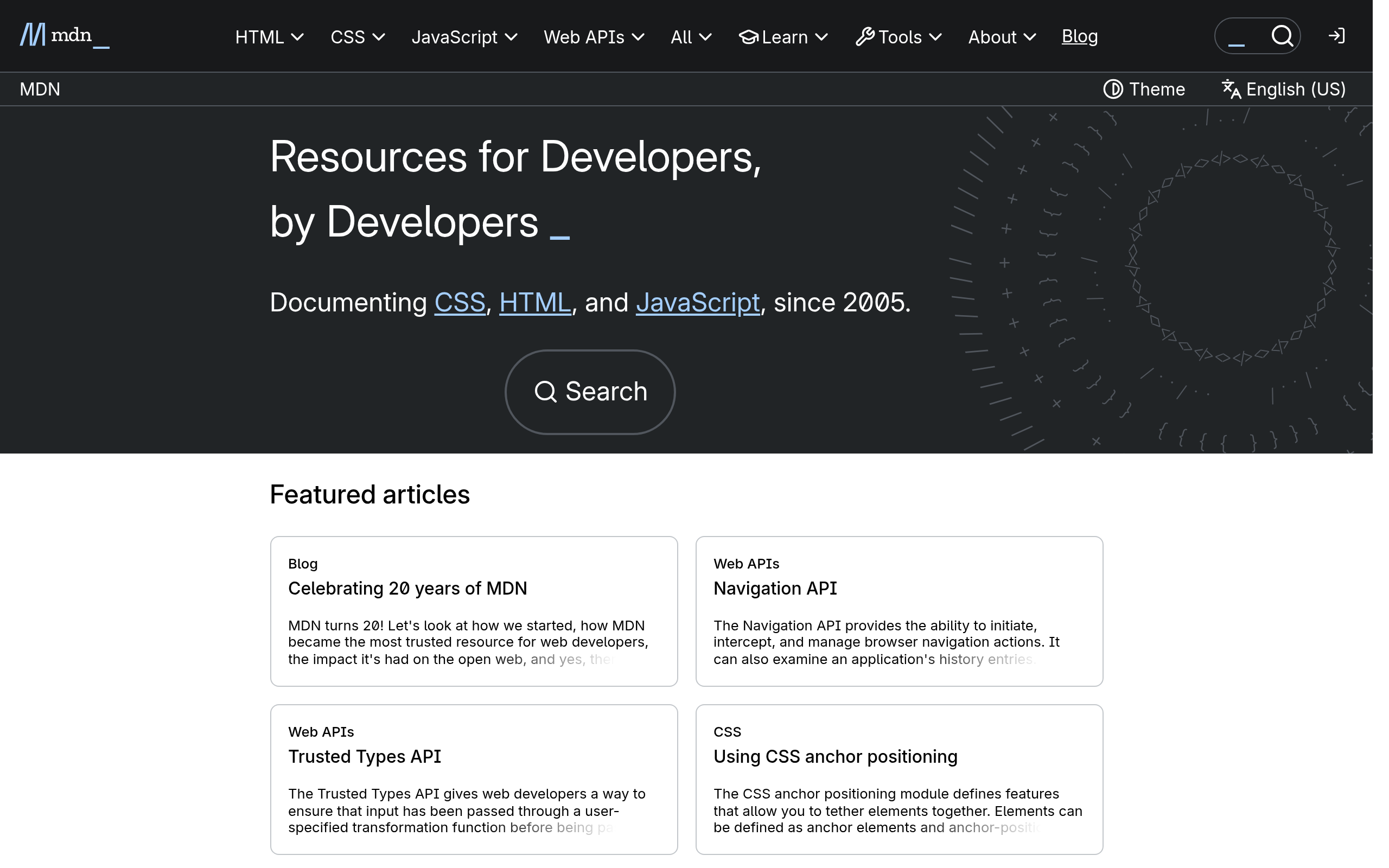Viewport: 1389px width, 868px height.
Task: Open the Trusted Types API article
Action: tap(365, 757)
